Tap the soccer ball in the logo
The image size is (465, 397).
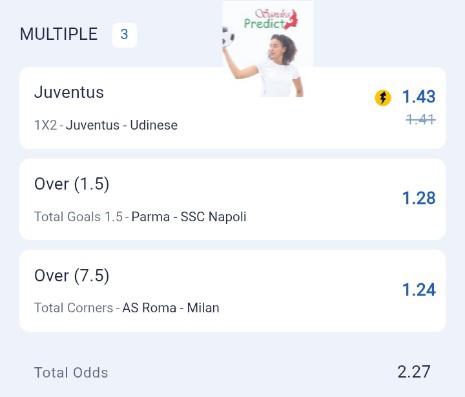pyautogui.click(x=228, y=36)
